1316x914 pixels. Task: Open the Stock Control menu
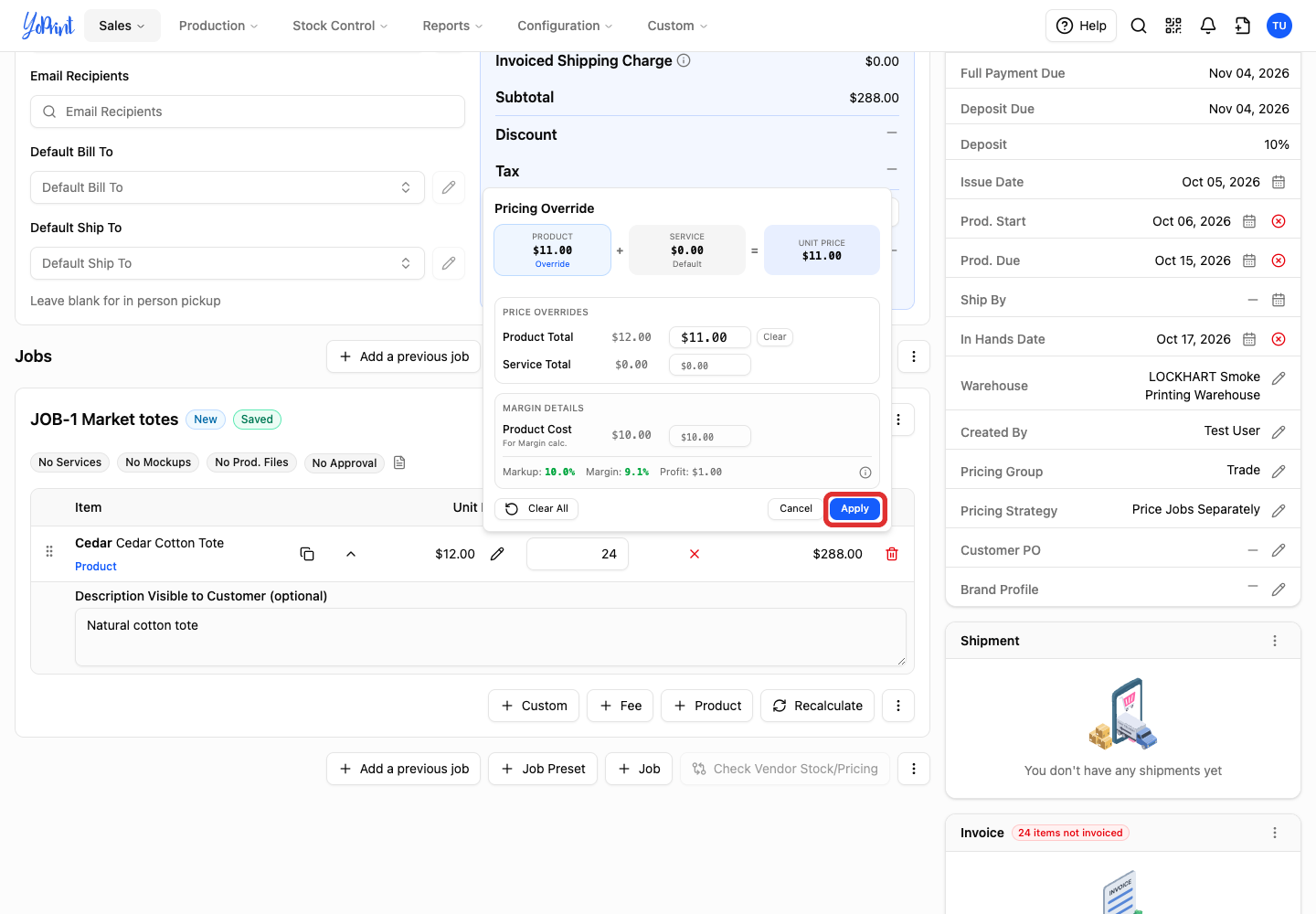click(340, 26)
